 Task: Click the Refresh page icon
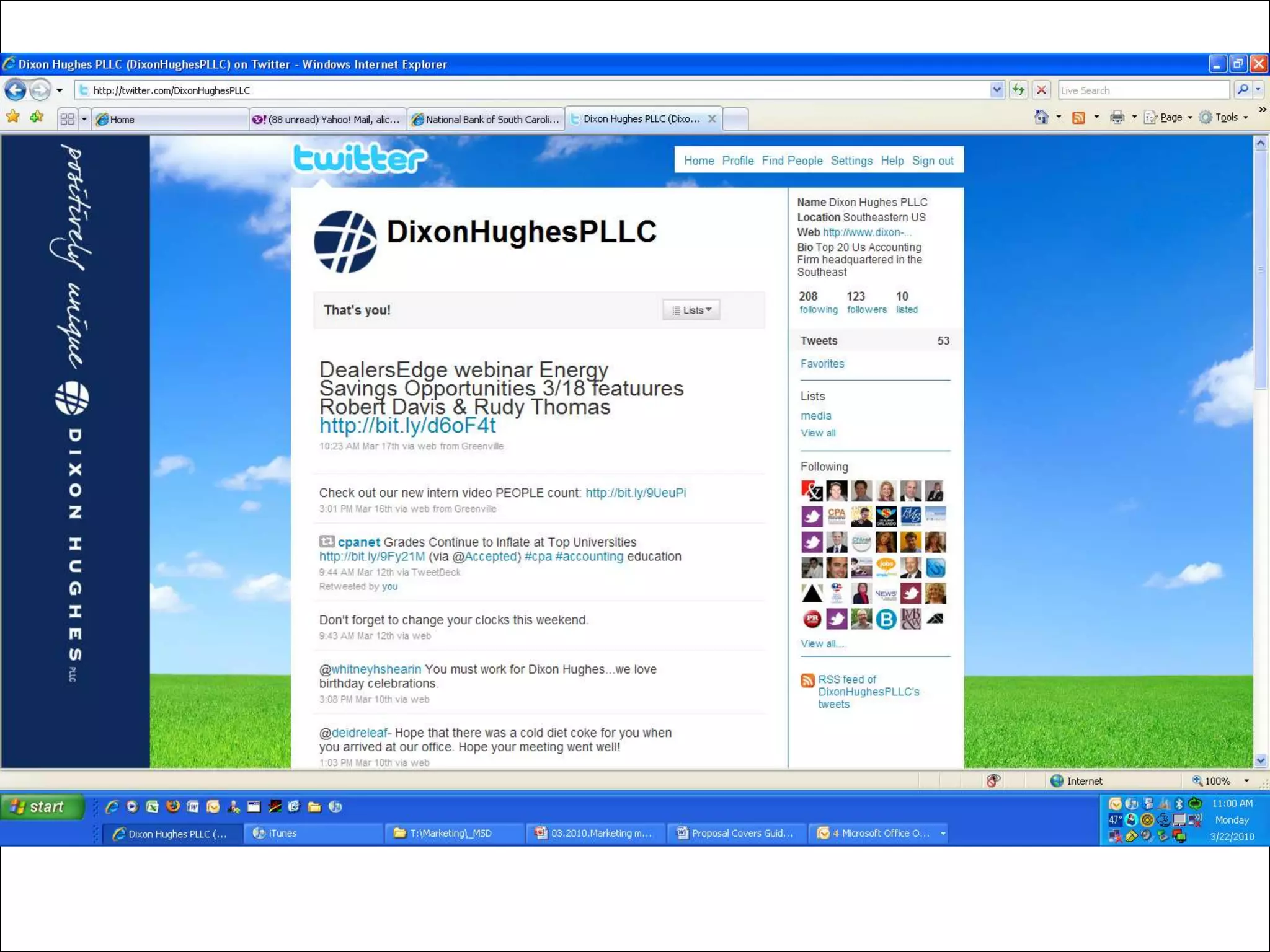pyautogui.click(x=1018, y=90)
